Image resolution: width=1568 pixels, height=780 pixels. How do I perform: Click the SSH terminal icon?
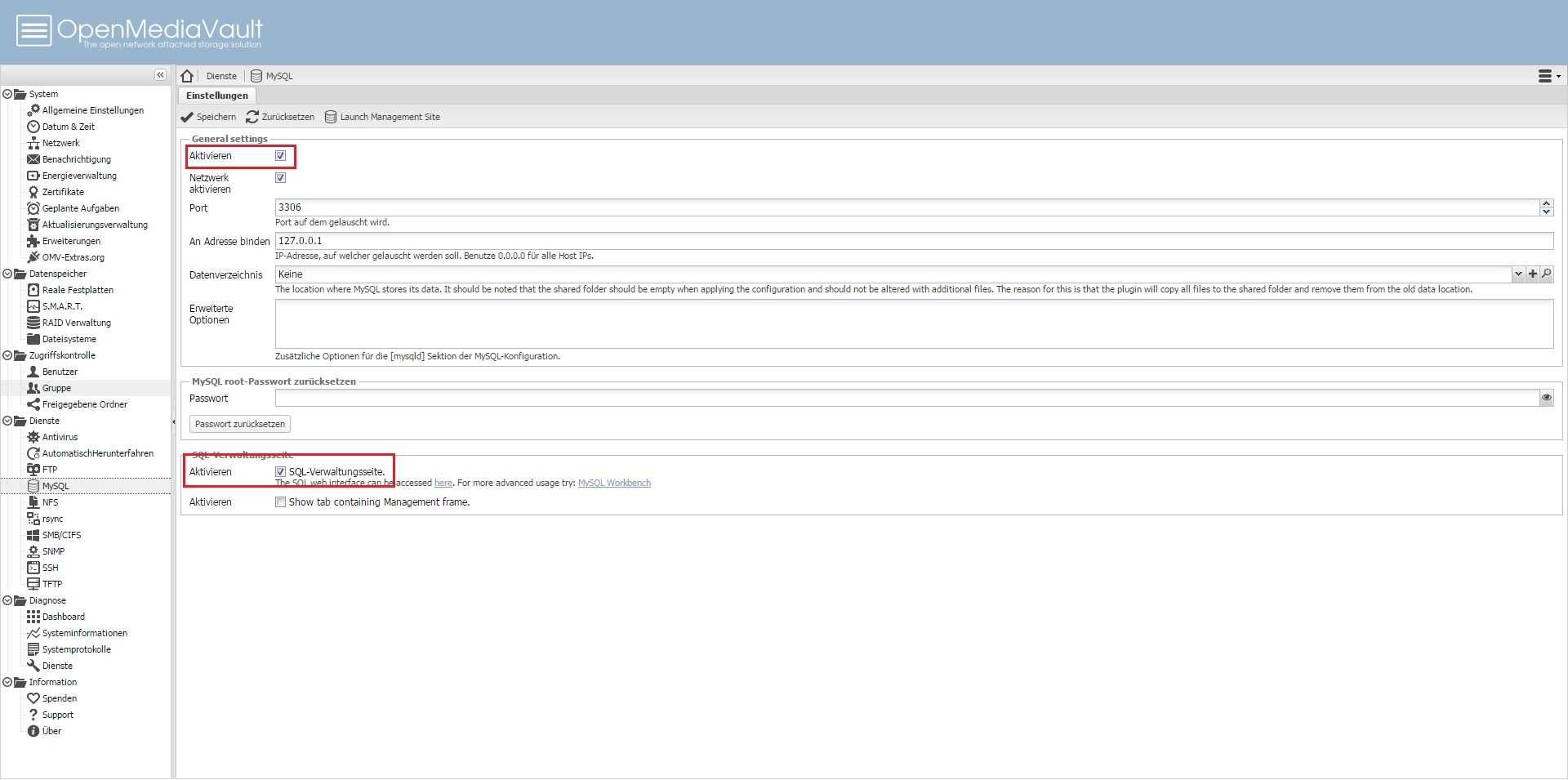coord(33,568)
